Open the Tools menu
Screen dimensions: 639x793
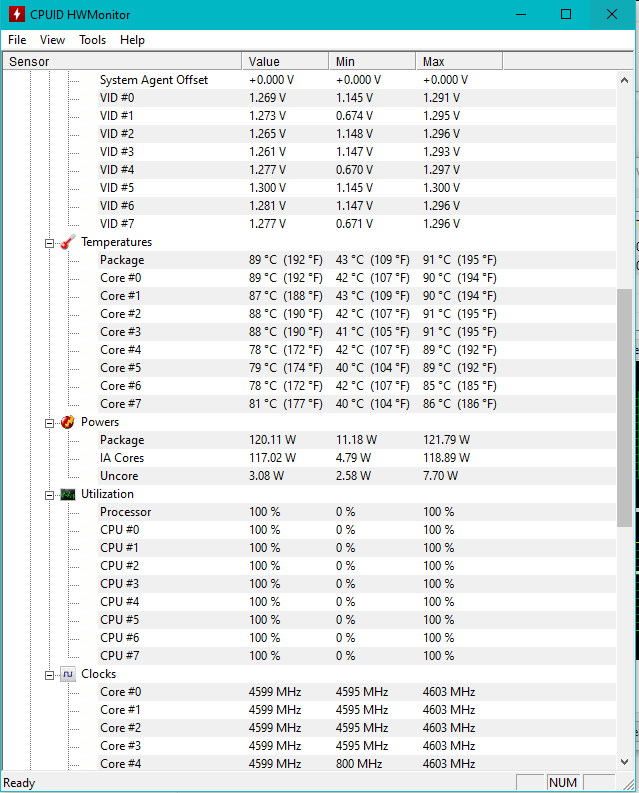pos(93,40)
